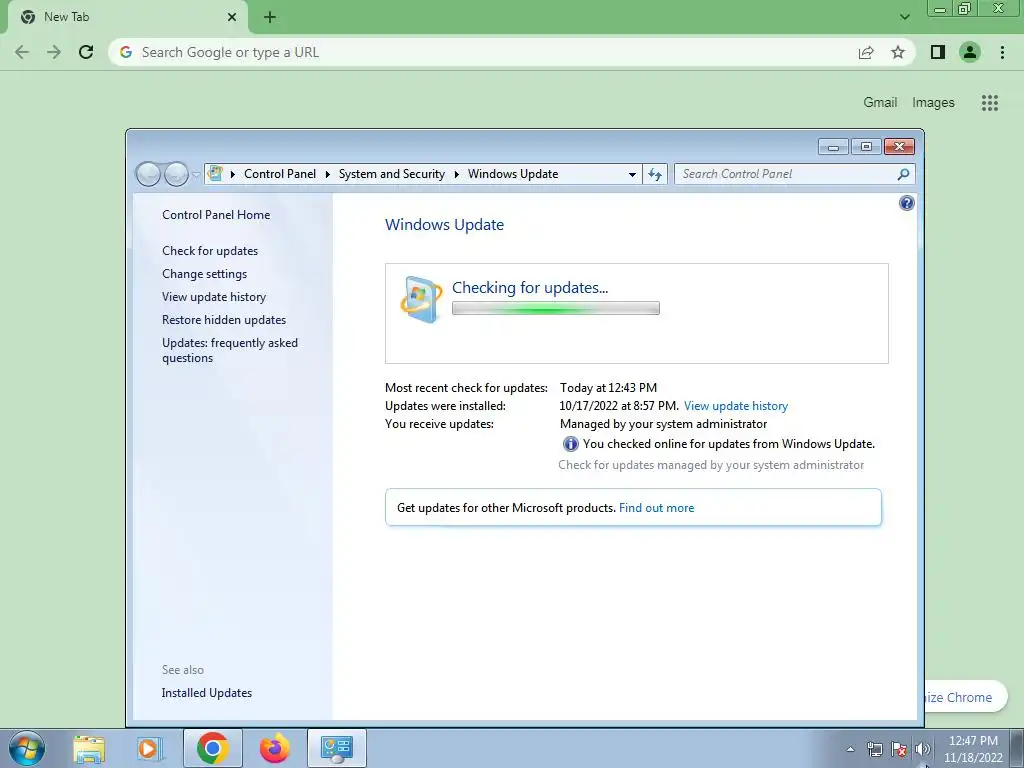Open Windows Start orb
1024x768 pixels.
point(27,748)
